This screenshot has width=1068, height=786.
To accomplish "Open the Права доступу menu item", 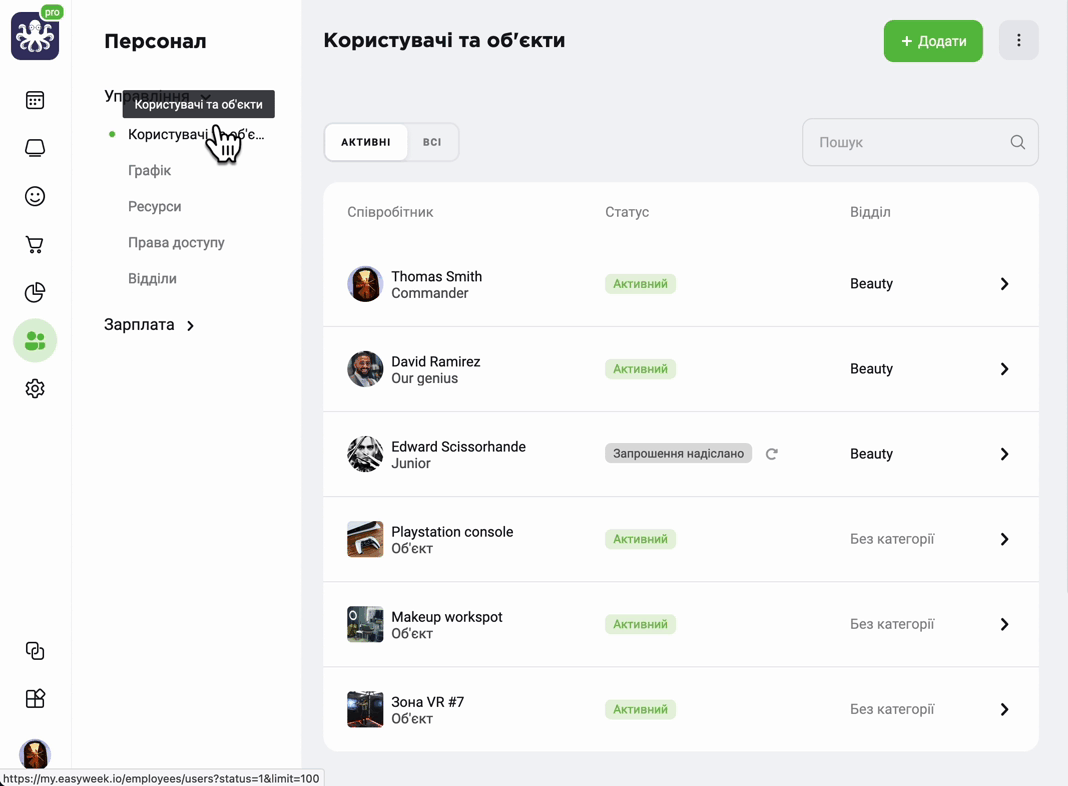I will (x=176, y=242).
